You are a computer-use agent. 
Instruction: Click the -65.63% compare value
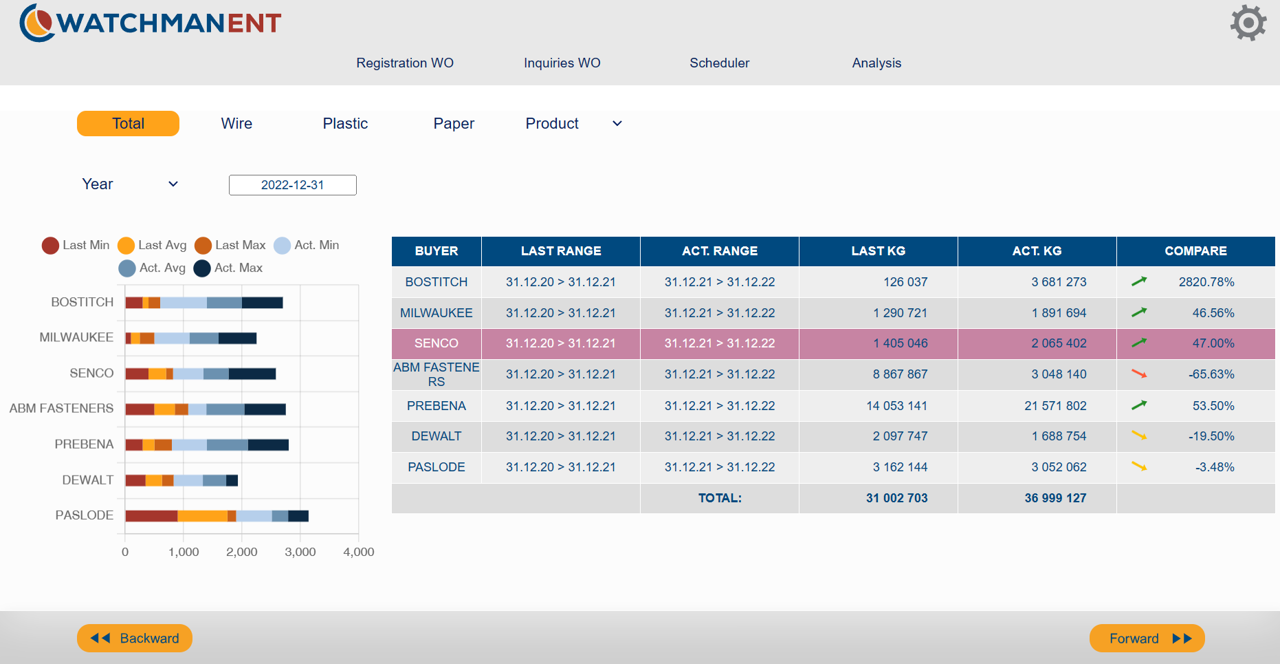pyautogui.click(x=1210, y=374)
